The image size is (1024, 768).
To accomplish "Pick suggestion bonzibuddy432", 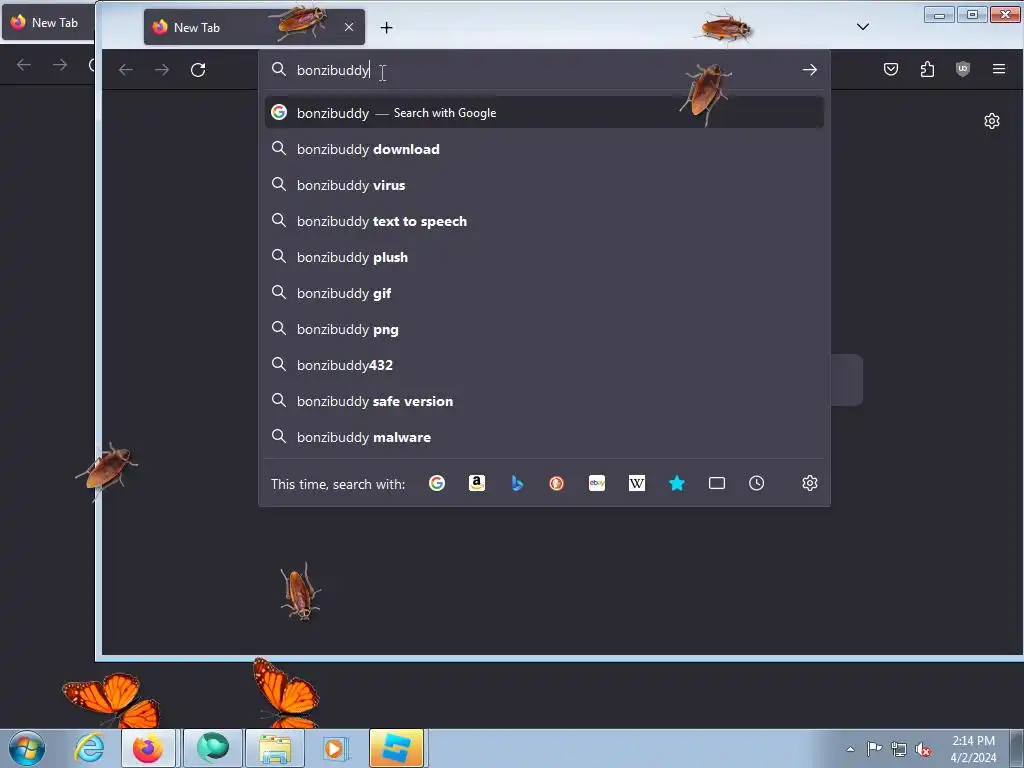I will [x=544, y=365].
